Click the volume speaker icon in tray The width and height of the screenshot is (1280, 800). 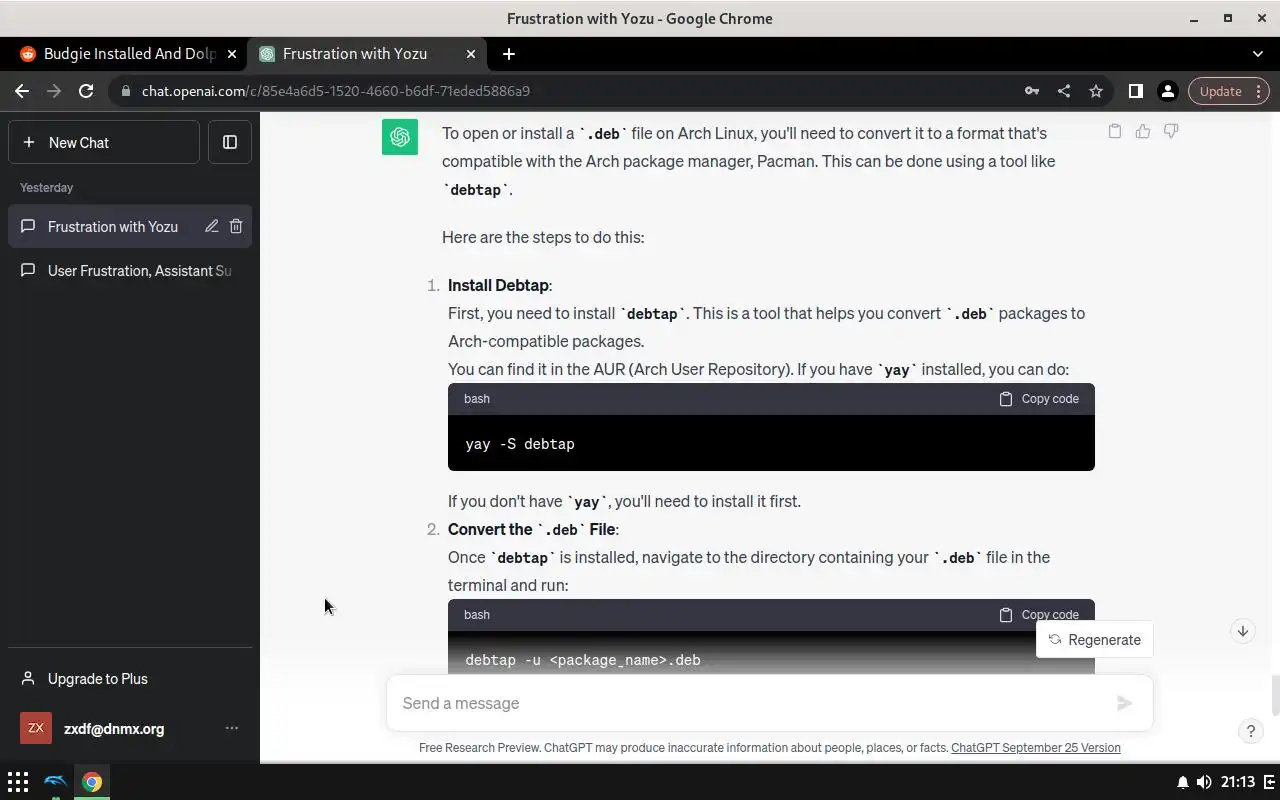coord(1204,782)
